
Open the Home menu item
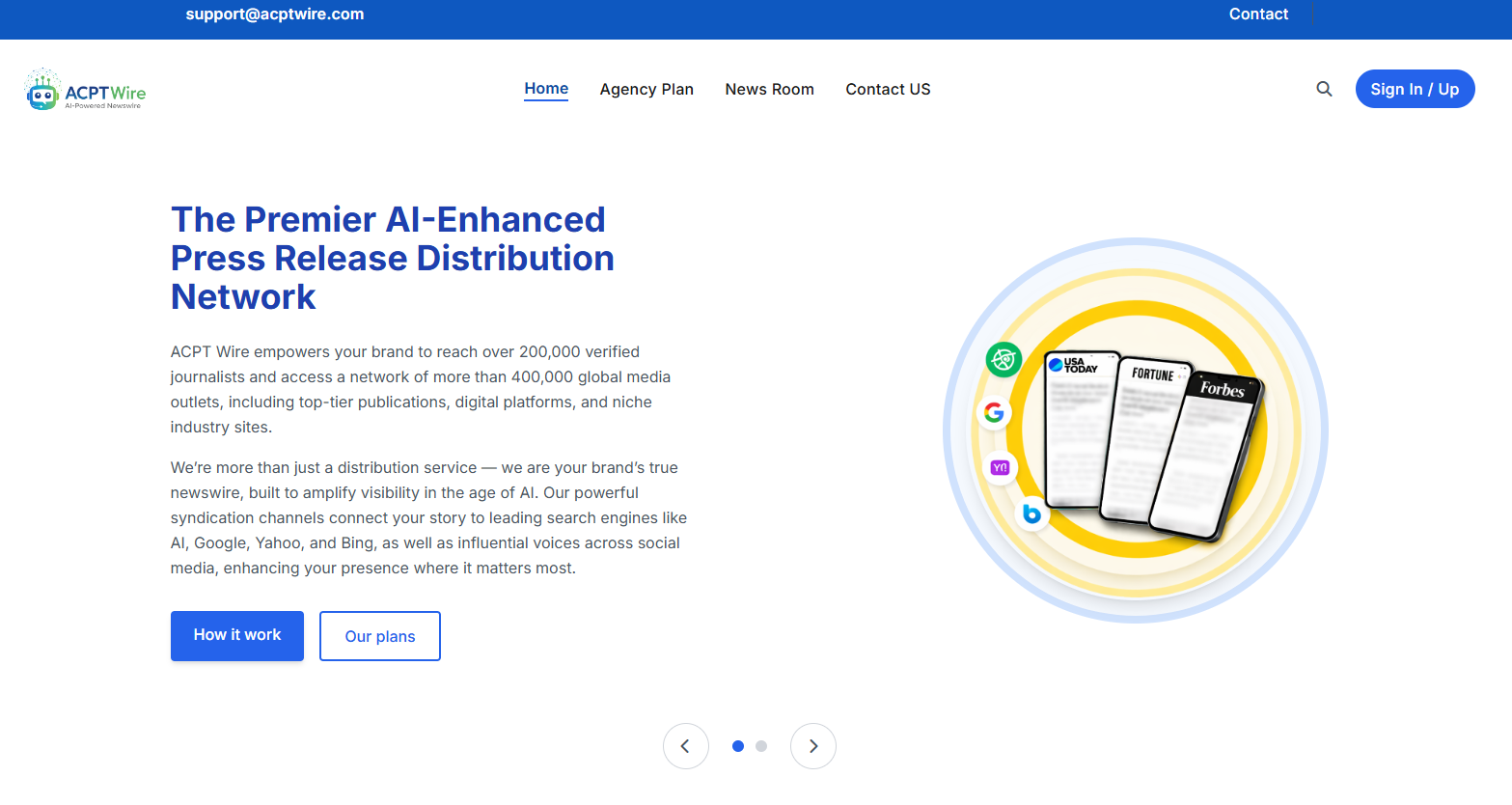pyautogui.click(x=546, y=89)
